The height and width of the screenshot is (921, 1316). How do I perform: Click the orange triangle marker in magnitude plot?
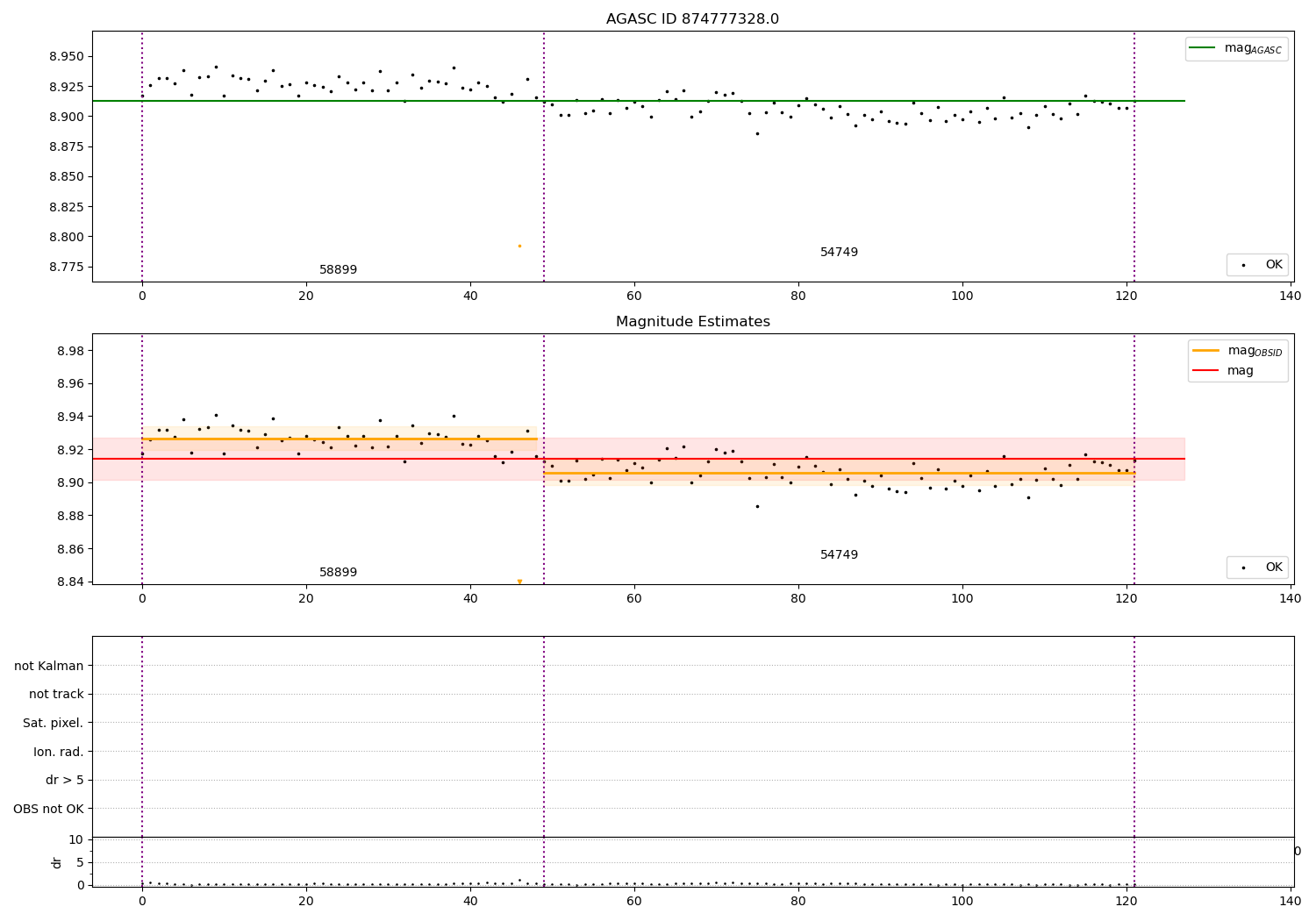point(519,582)
